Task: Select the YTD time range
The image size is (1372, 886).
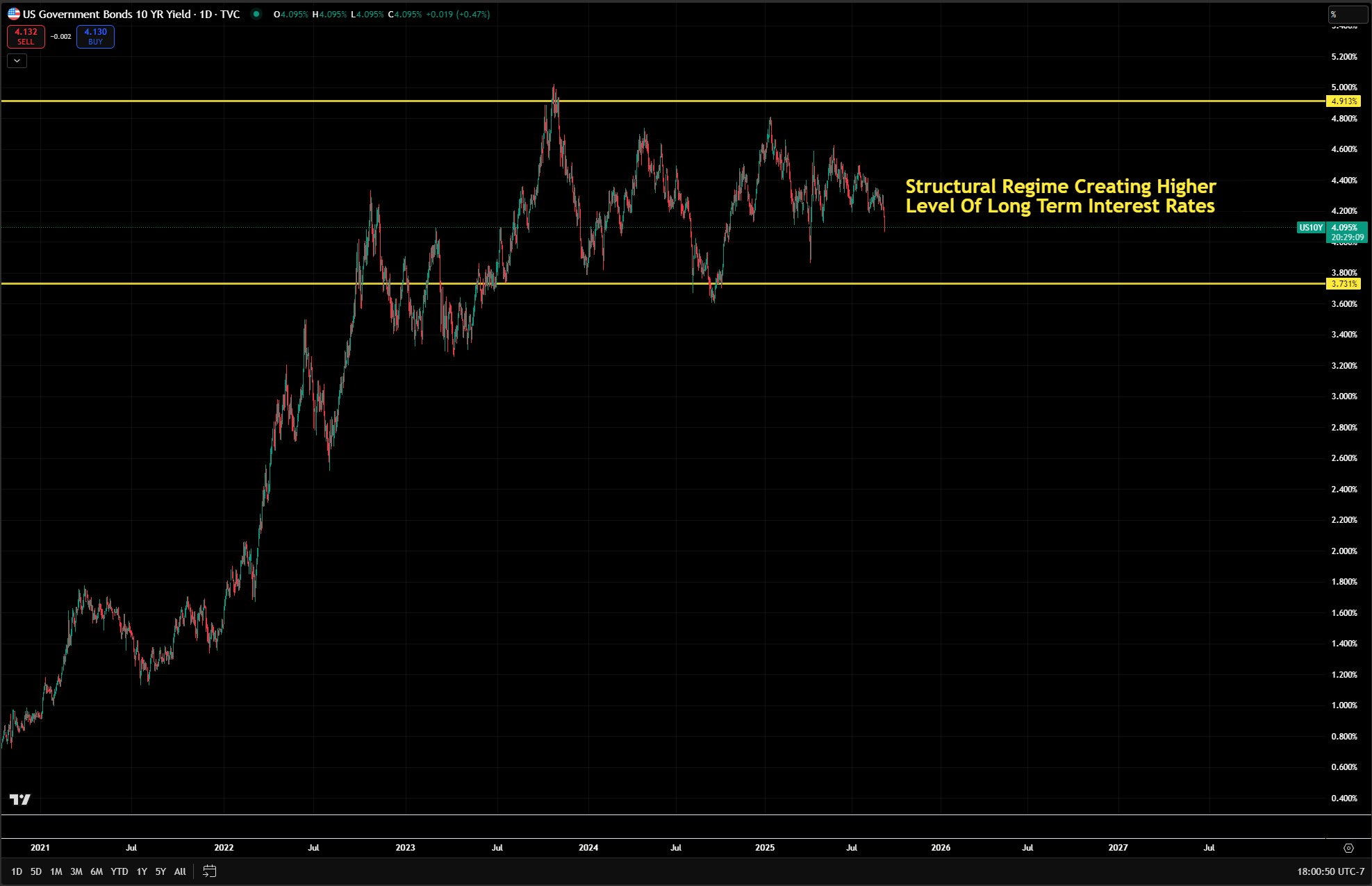Action: coord(119,871)
